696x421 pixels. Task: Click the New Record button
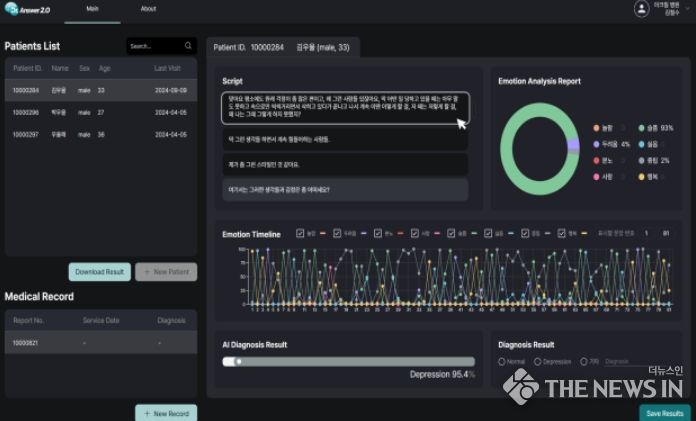coord(166,413)
